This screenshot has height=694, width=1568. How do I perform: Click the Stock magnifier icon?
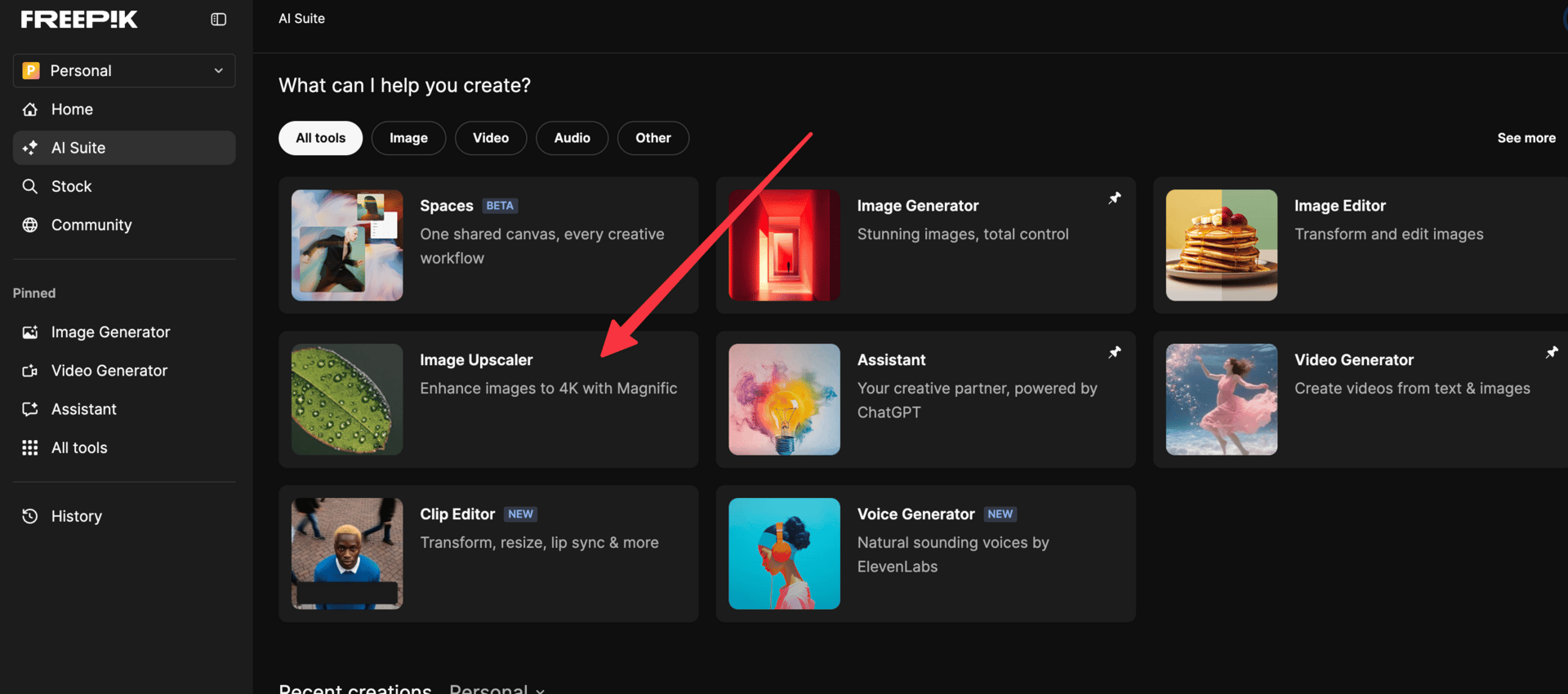pos(30,186)
